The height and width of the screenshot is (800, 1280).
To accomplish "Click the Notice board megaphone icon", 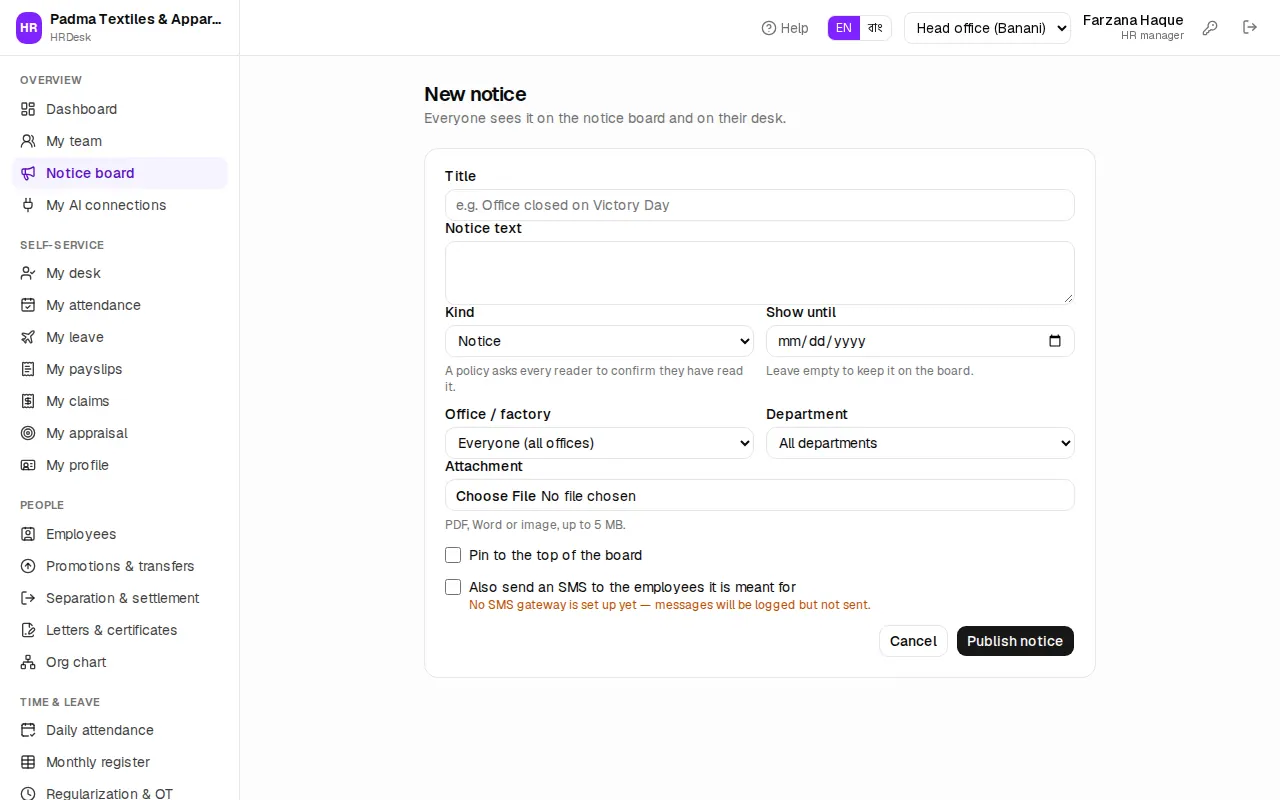I will [28, 173].
